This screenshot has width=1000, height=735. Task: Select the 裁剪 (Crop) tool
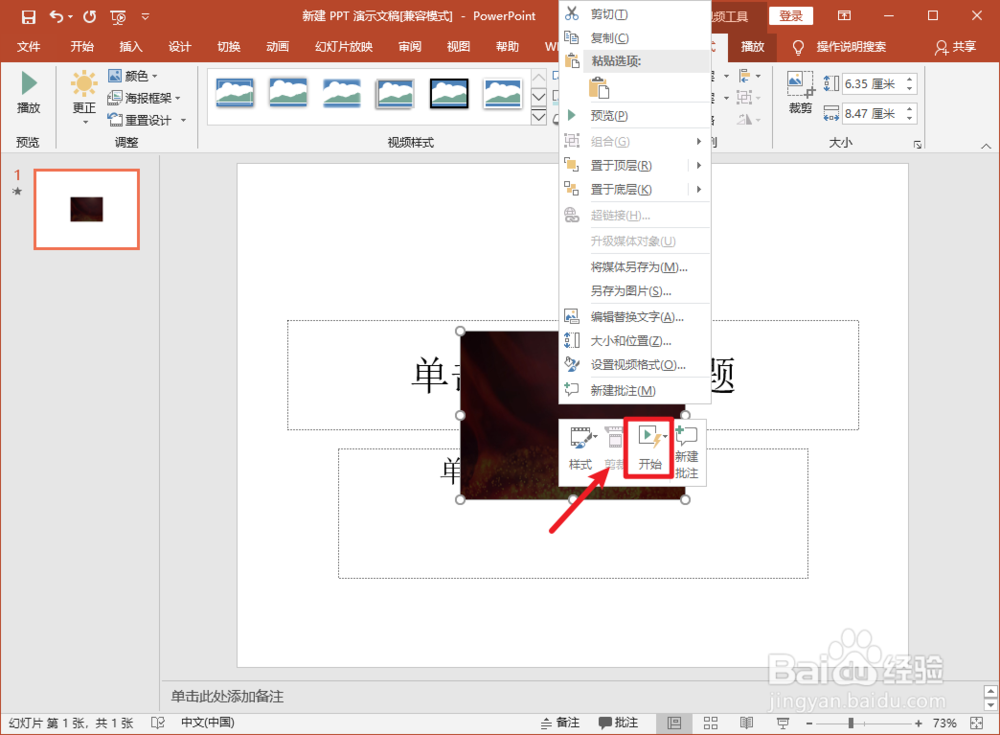click(x=799, y=90)
